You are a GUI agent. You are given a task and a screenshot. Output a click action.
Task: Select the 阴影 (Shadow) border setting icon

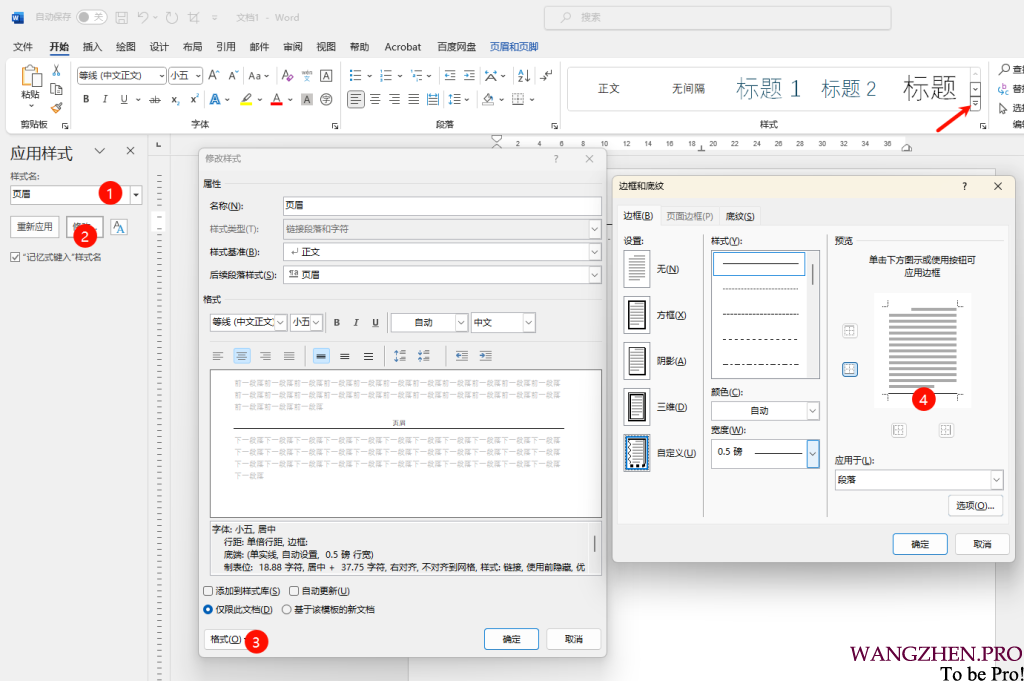pyautogui.click(x=636, y=360)
